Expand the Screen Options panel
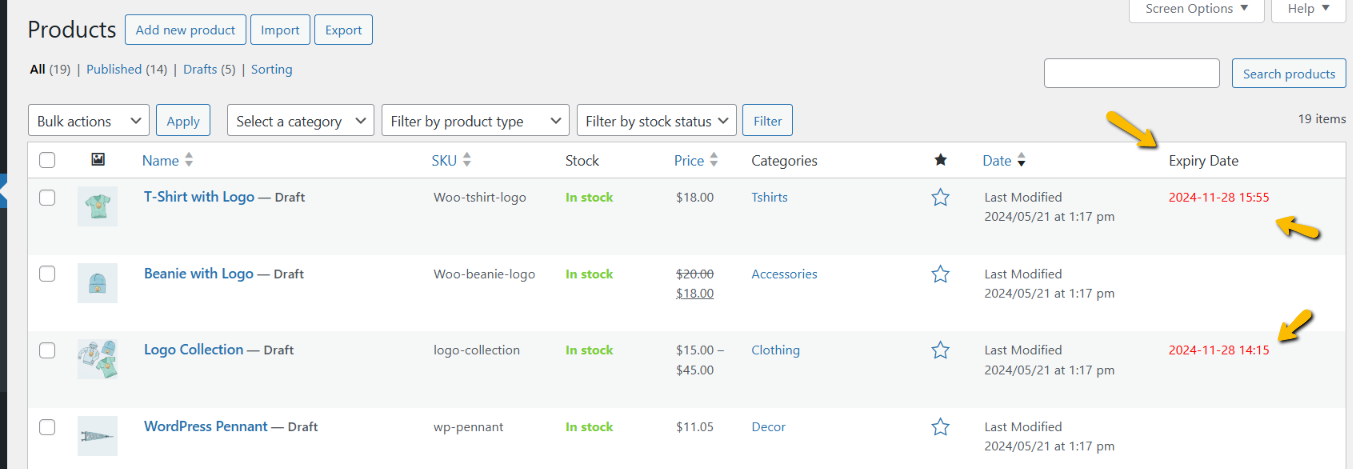 coord(1197,9)
